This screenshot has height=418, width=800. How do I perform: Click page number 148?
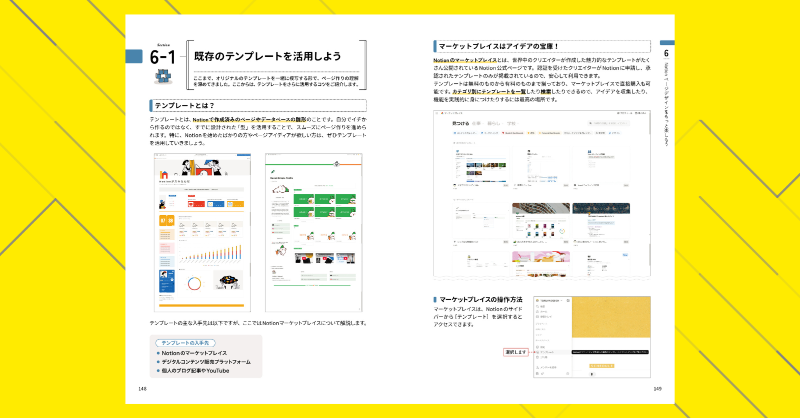[142, 389]
